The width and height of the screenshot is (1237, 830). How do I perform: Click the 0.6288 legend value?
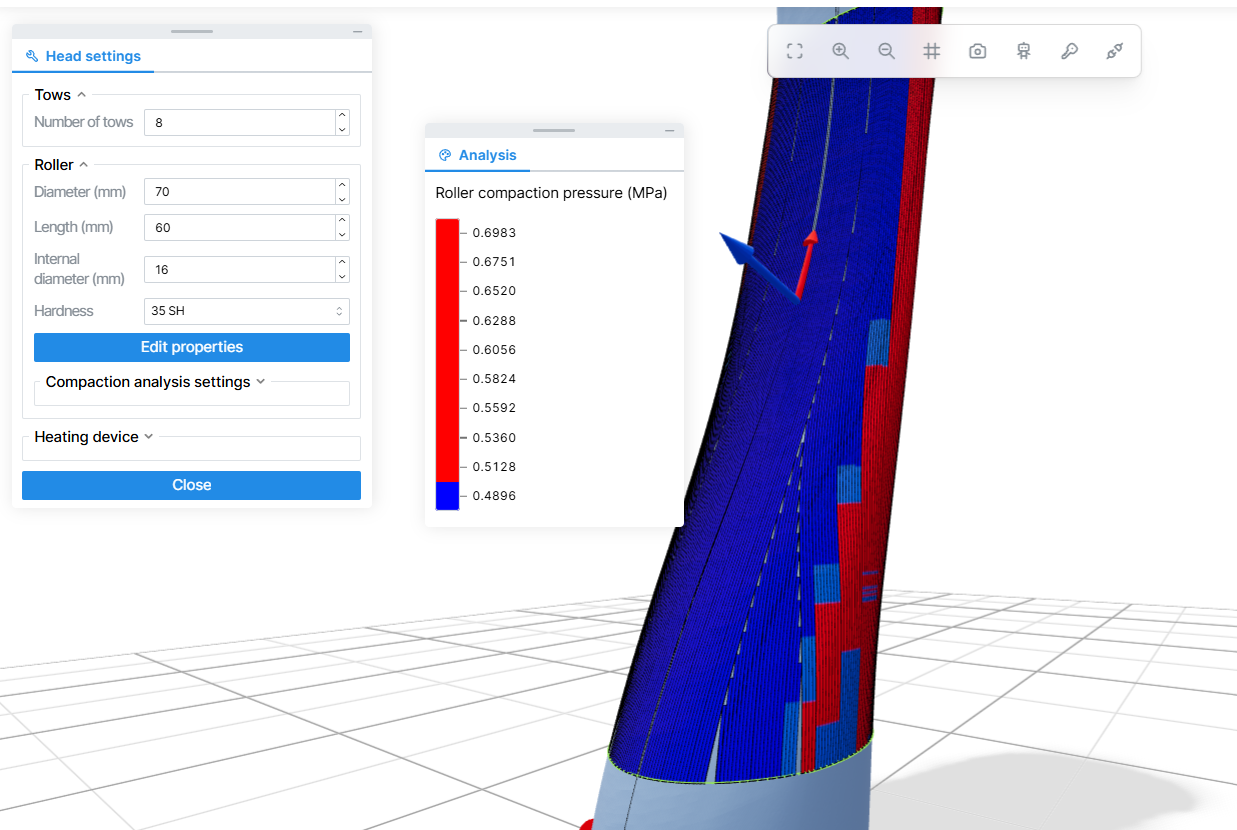494,321
